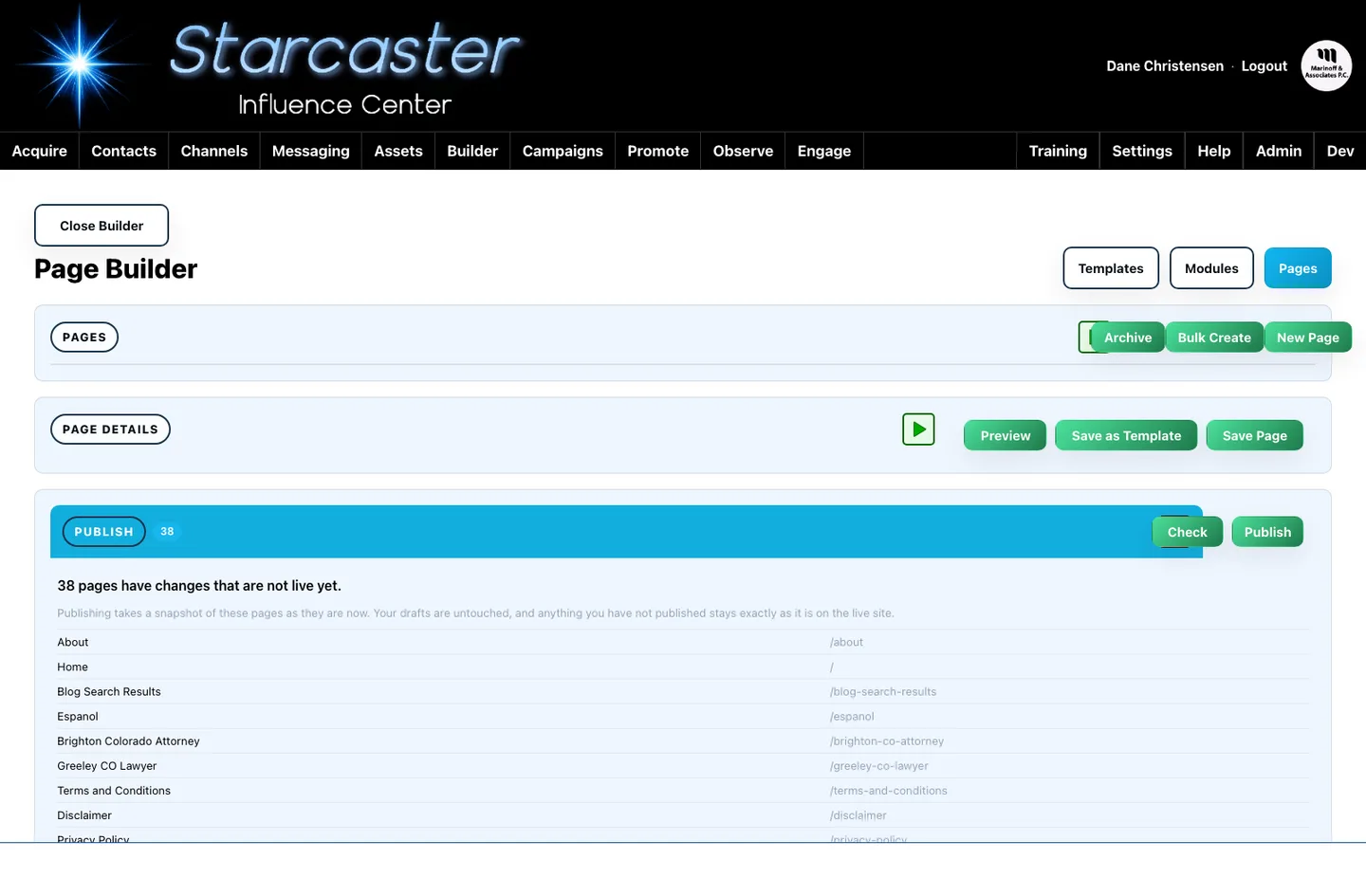Viewport: 1366px width, 896px height.
Task: Click the Archive button
Action: (x=1128, y=338)
